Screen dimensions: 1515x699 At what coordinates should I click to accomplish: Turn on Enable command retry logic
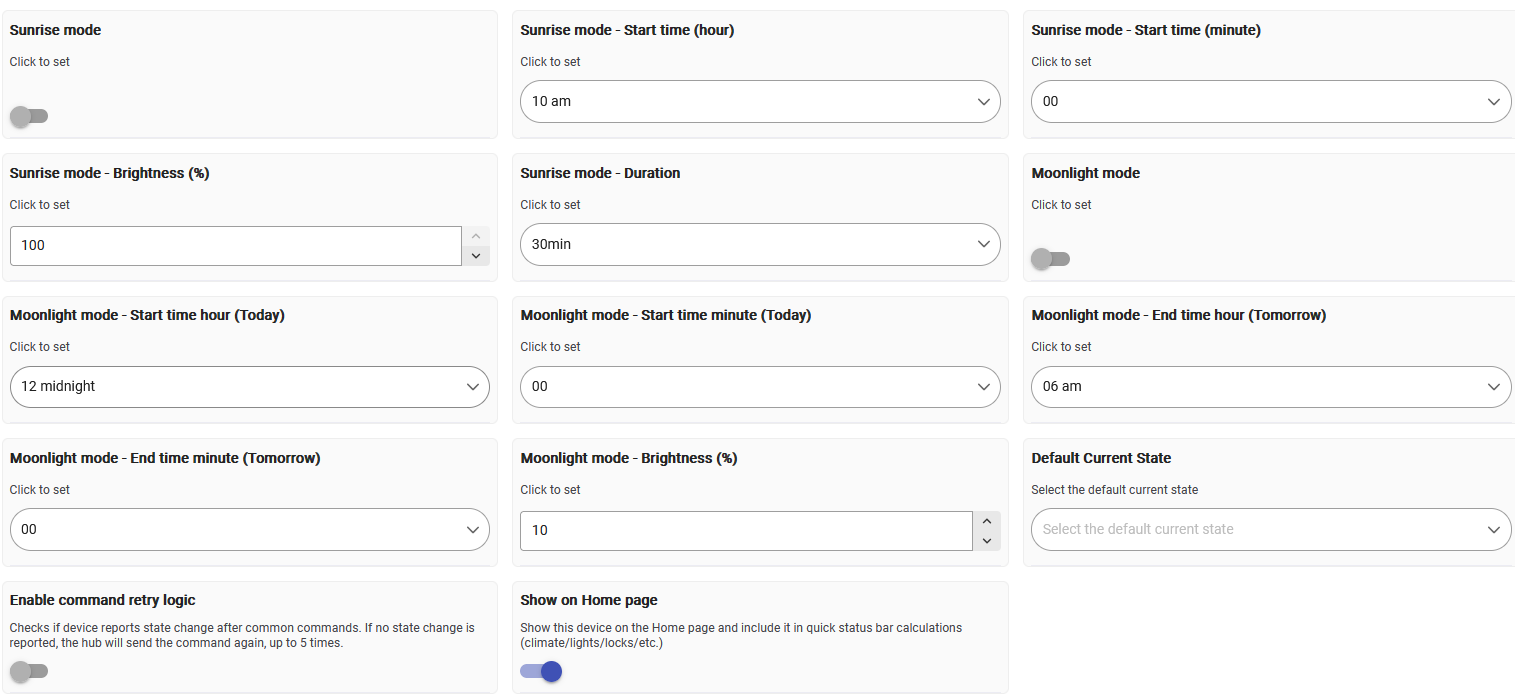click(x=29, y=671)
